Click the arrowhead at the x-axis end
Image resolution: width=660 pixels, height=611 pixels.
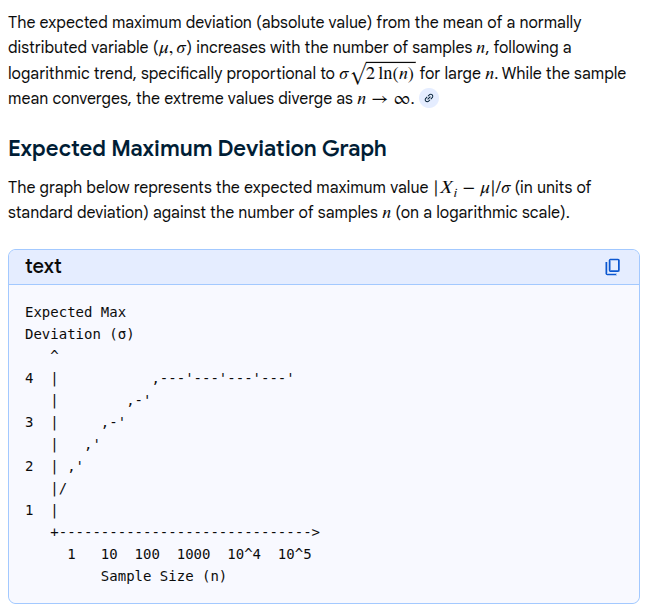pos(314,532)
